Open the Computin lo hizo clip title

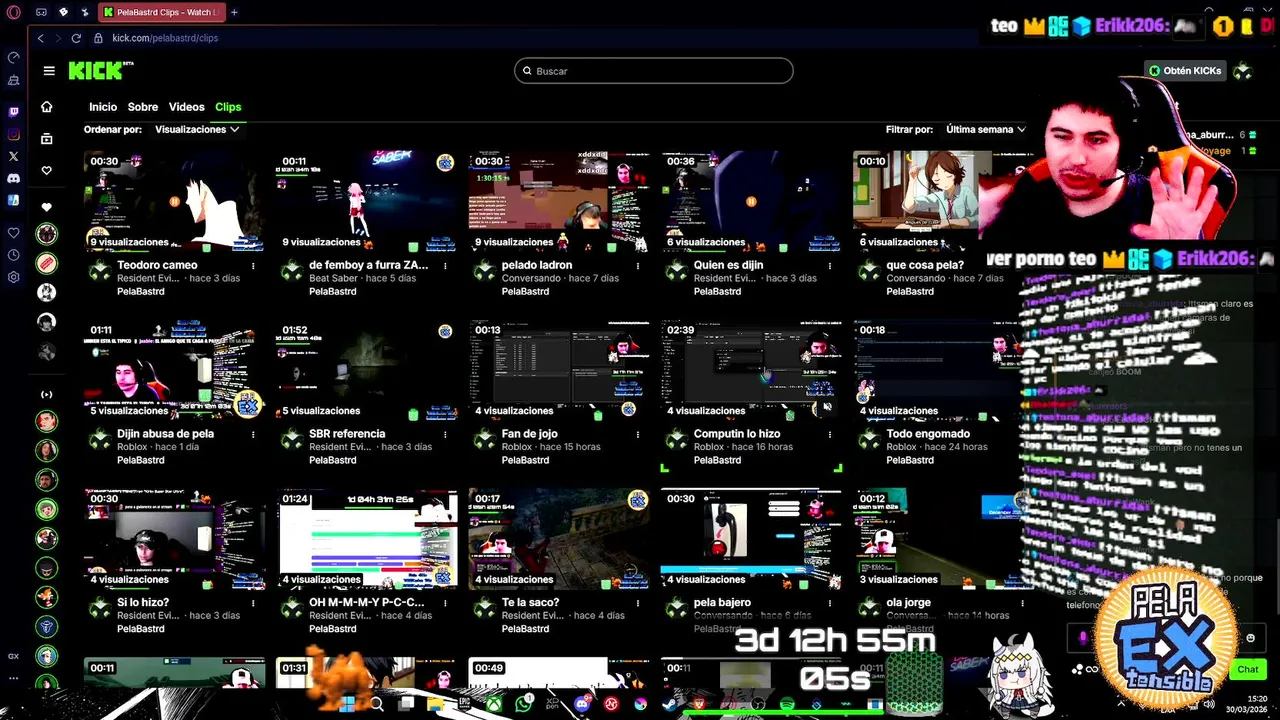coord(737,434)
